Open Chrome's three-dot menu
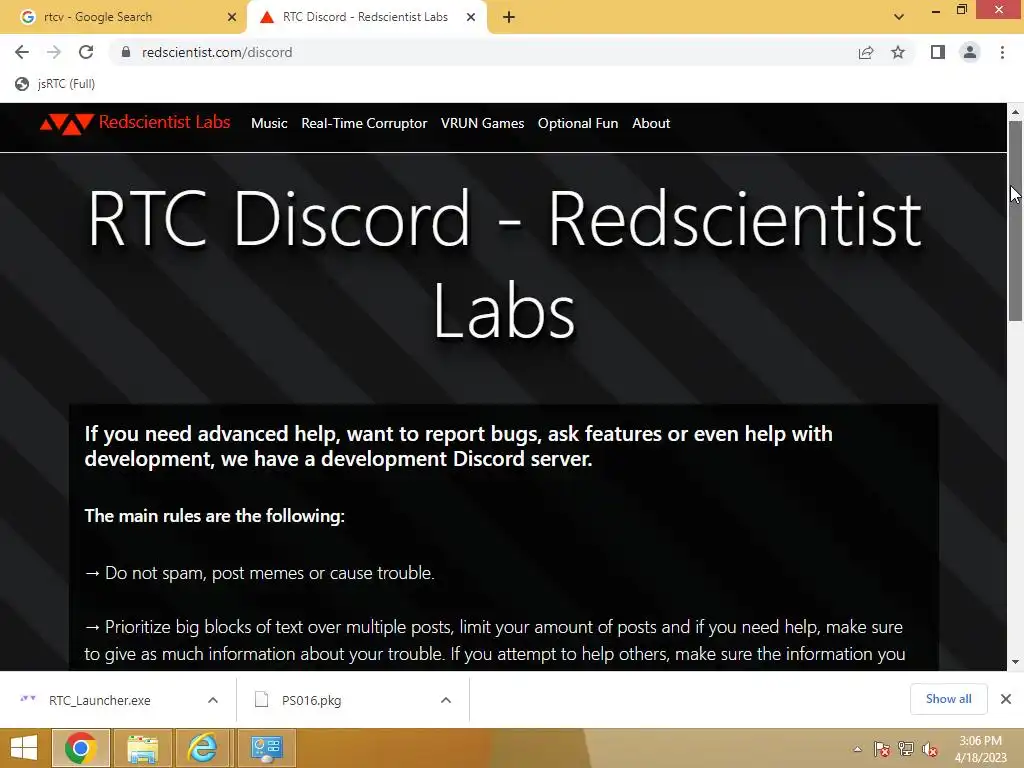1024x768 pixels. pos(1002,52)
